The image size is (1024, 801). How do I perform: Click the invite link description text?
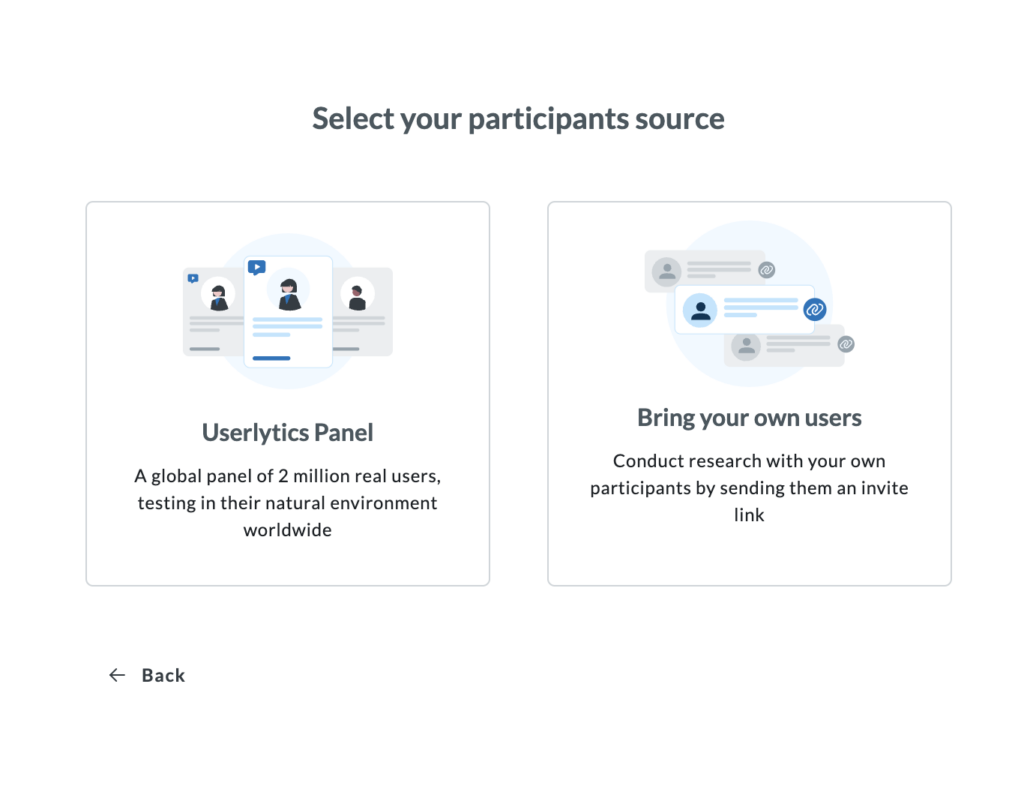(x=749, y=488)
